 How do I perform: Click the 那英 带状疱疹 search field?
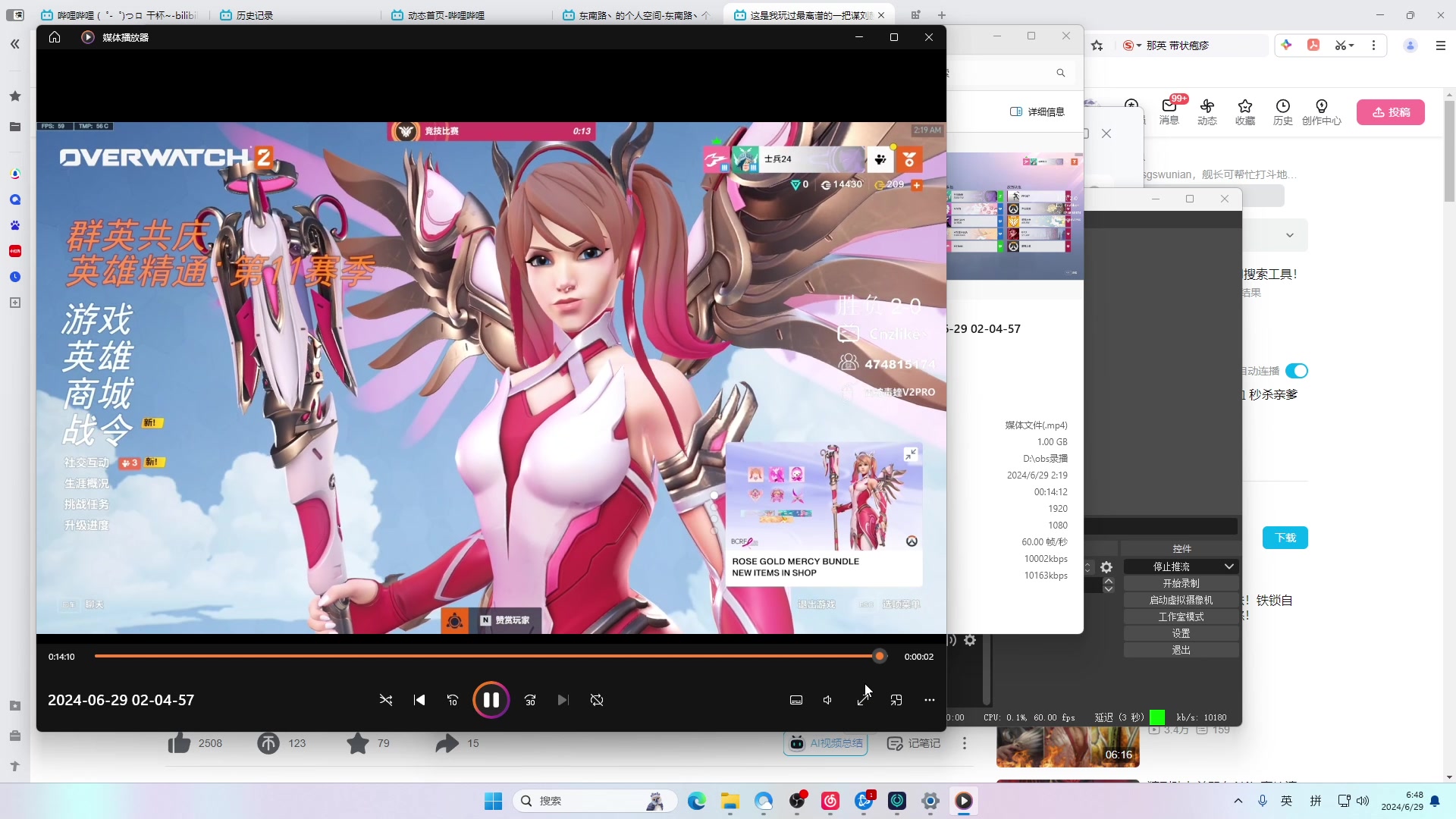click(1206, 45)
